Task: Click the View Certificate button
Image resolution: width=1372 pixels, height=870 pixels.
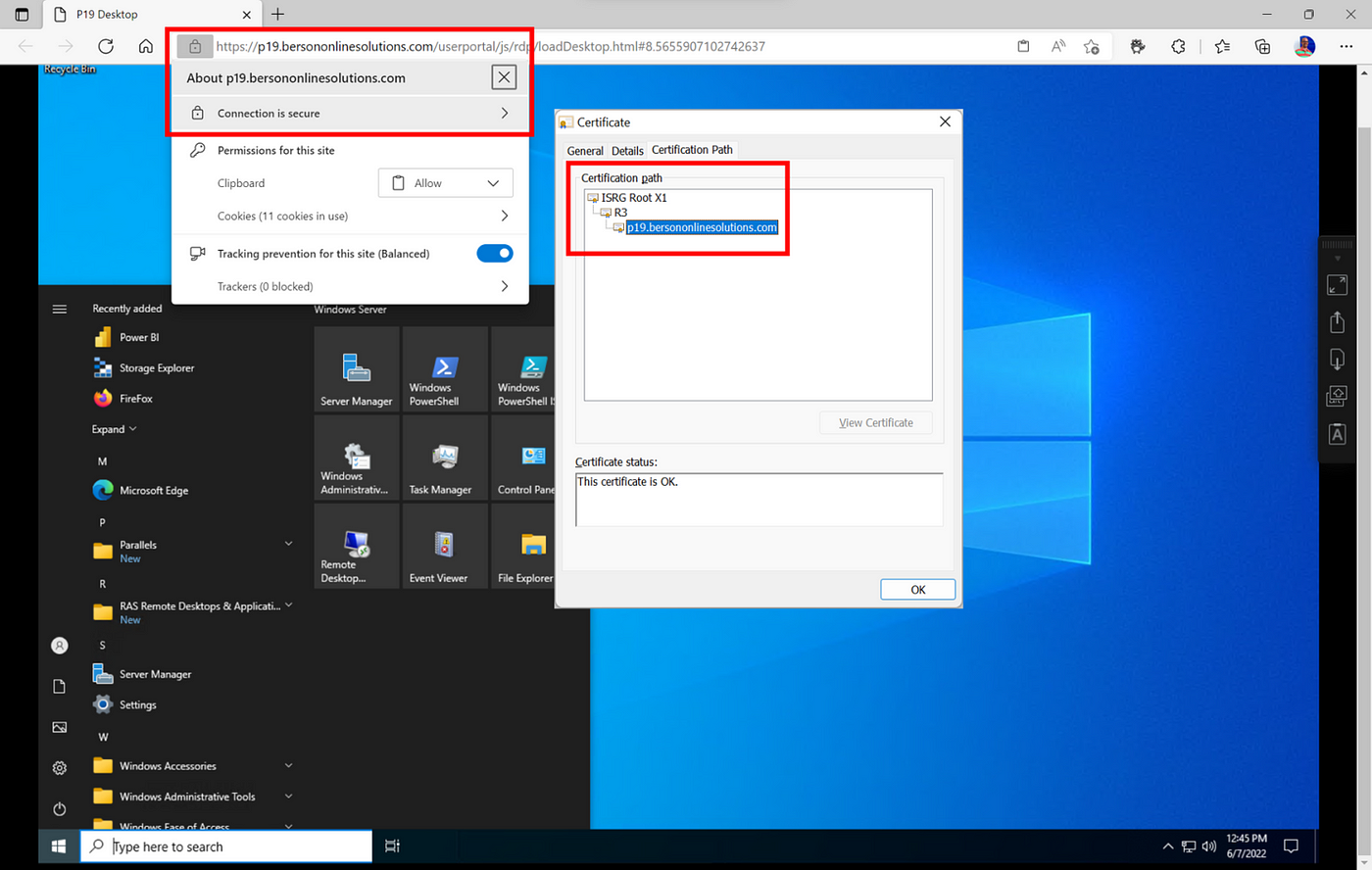Action: point(875,422)
